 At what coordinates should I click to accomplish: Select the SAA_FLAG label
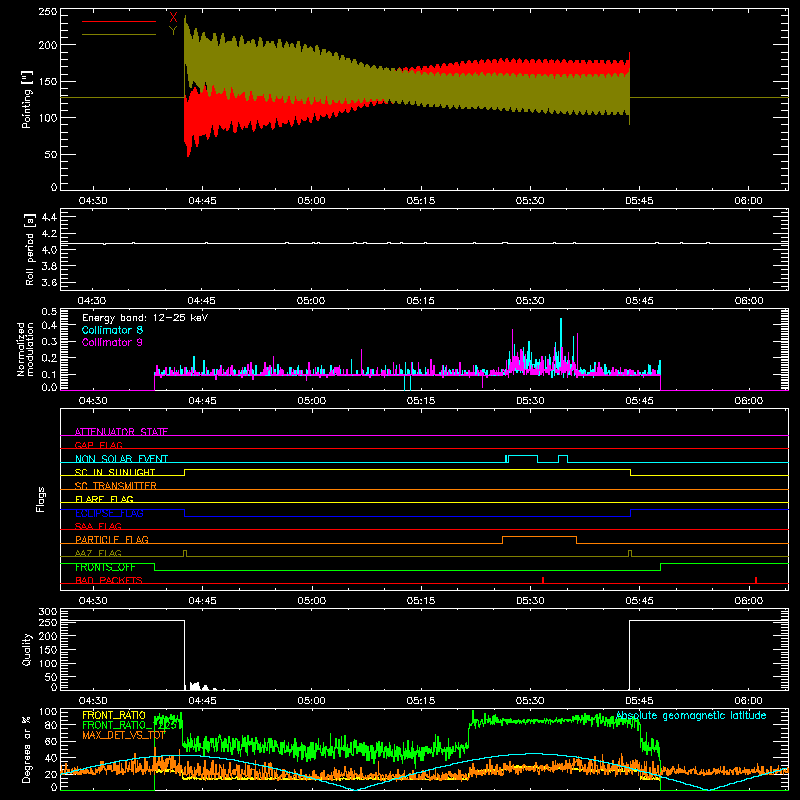[98, 526]
